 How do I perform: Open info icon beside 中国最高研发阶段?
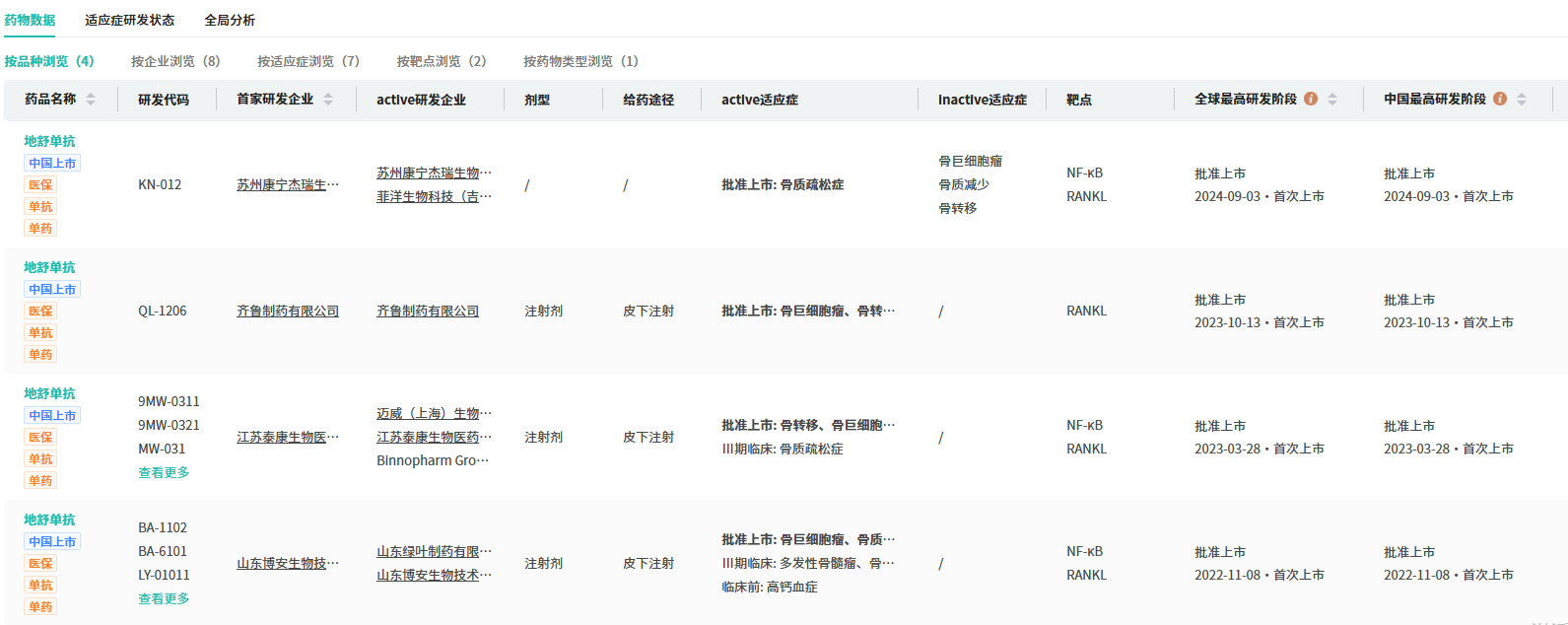coord(1500,99)
